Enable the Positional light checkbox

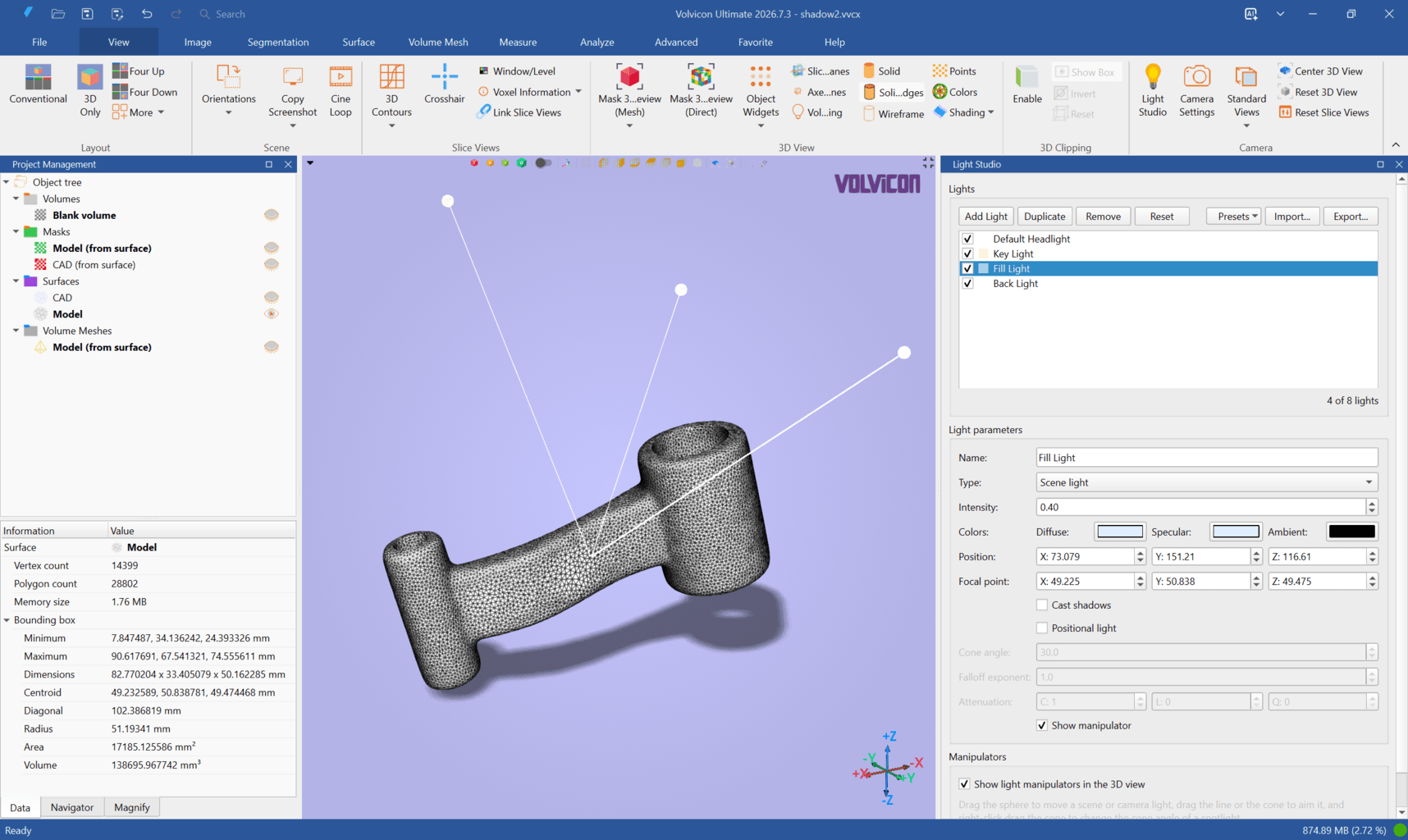[1042, 628]
